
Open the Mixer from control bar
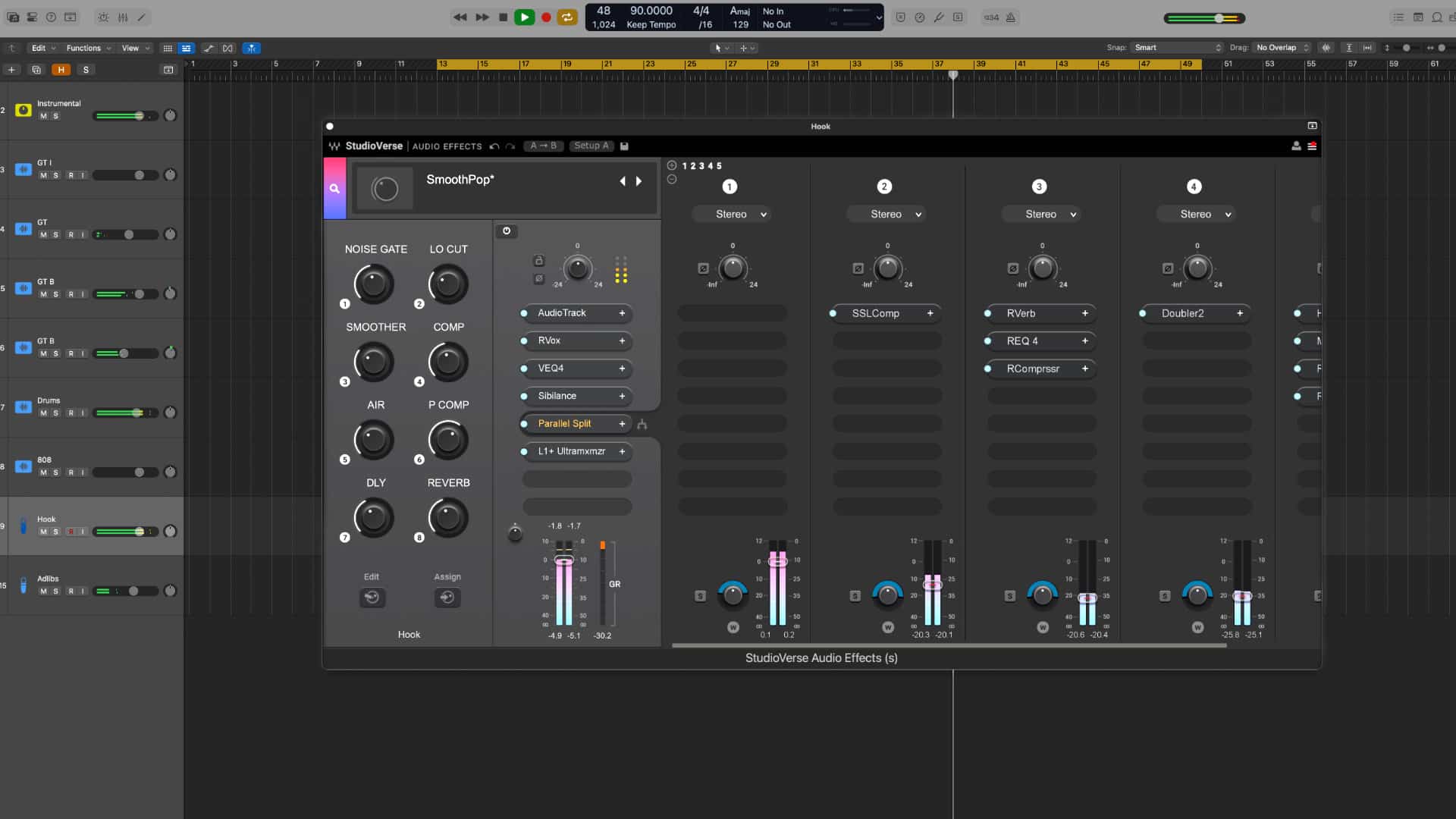coord(122,17)
